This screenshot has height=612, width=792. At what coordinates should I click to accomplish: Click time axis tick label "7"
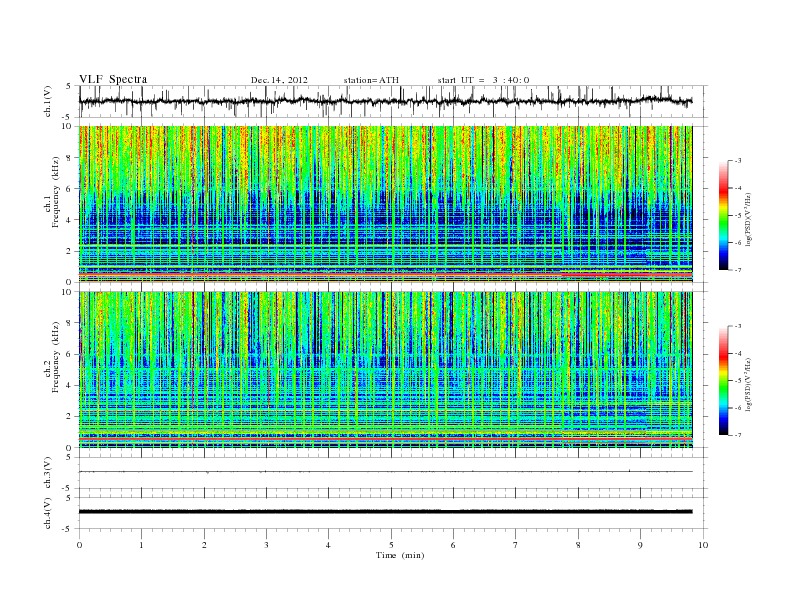tap(516, 545)
